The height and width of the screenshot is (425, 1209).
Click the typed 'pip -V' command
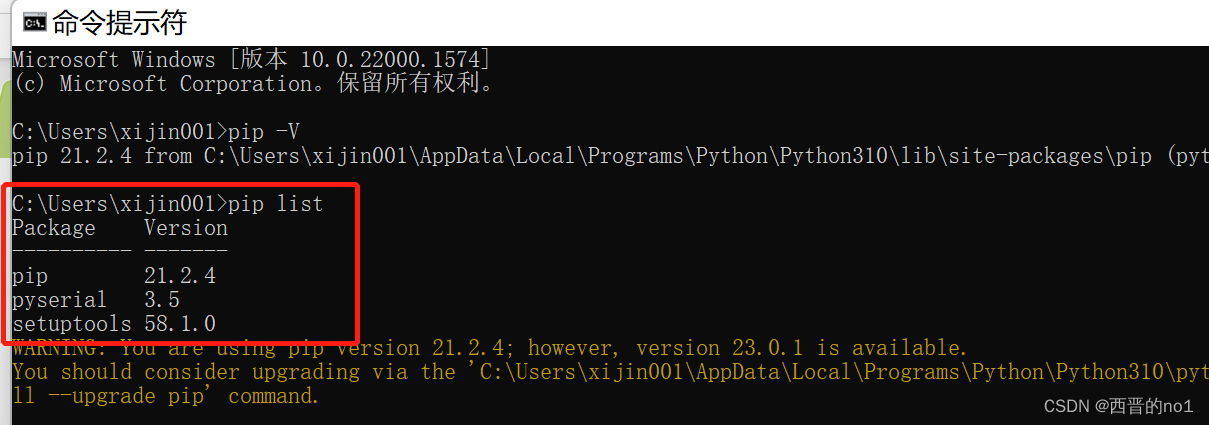tap(264, 132)
